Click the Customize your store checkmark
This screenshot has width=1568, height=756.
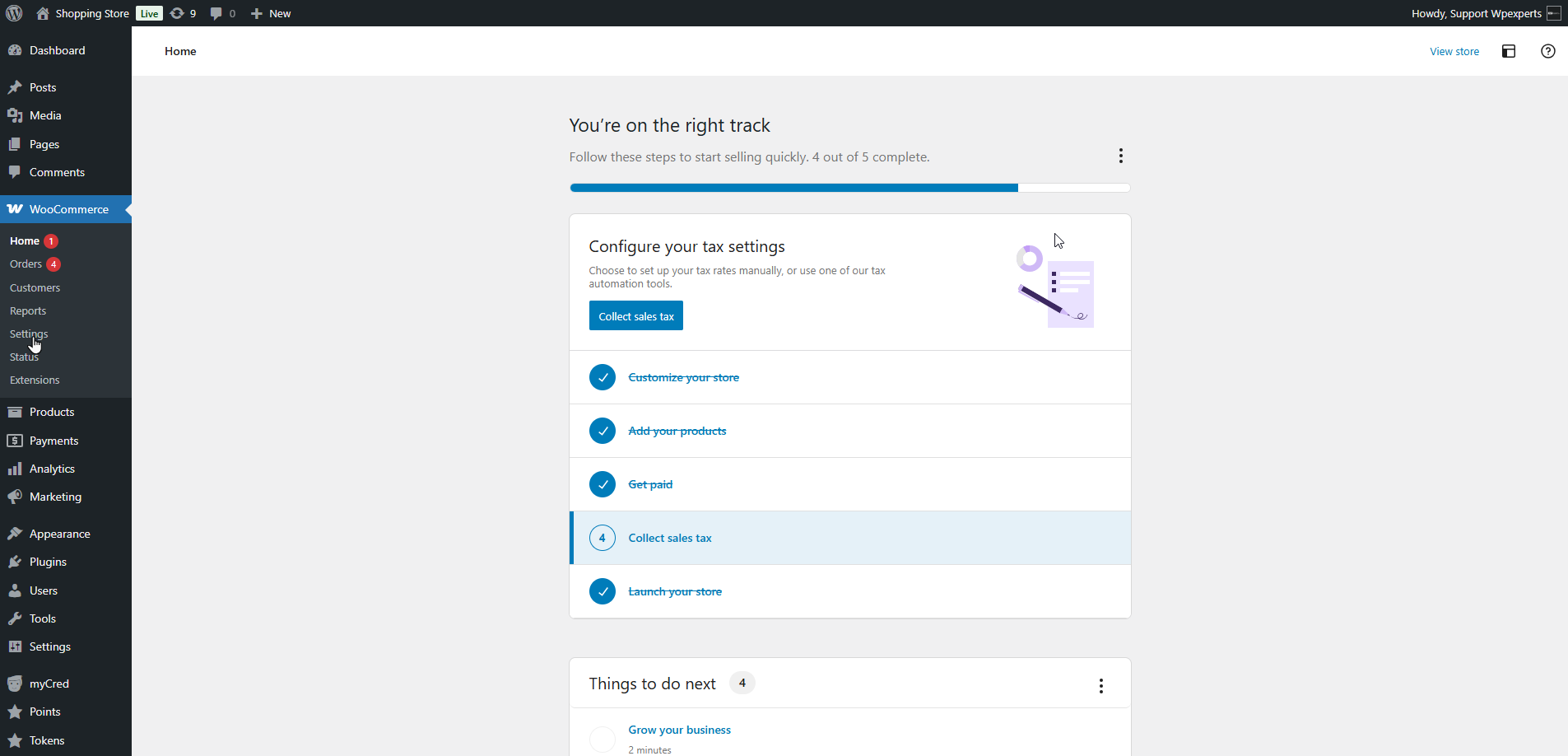pos(603,377)
